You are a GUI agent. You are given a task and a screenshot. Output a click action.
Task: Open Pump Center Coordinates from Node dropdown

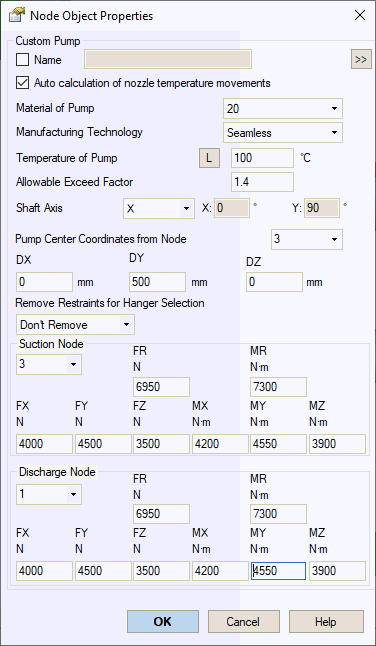(307, 239)
